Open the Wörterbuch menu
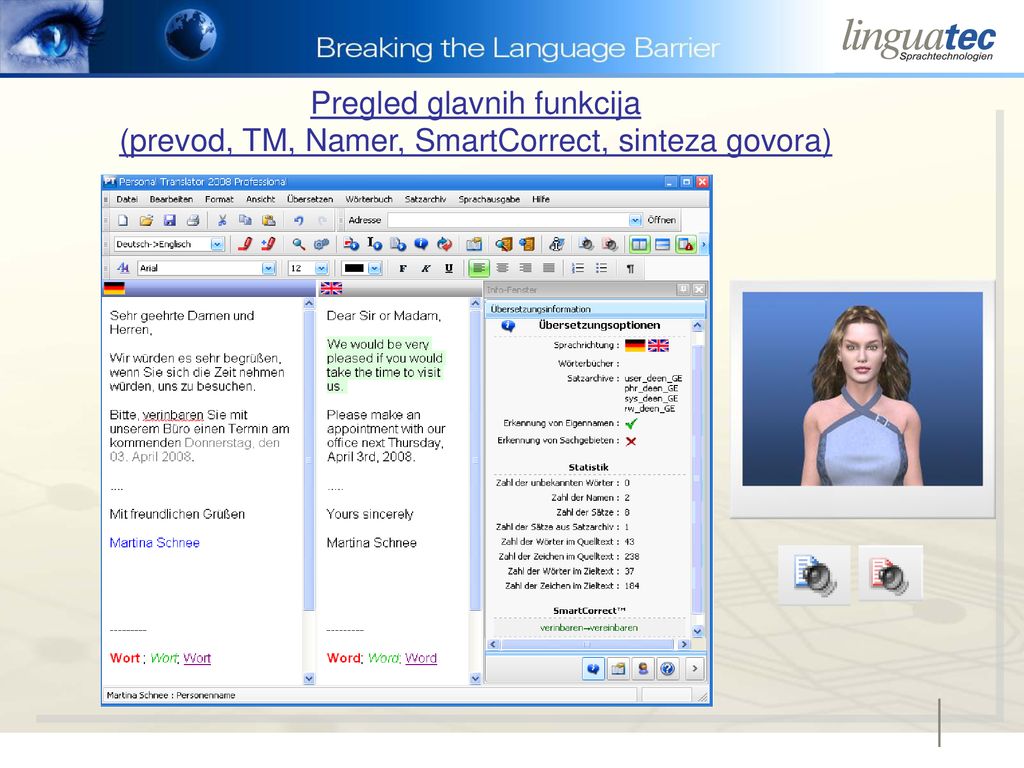Screen dimensions: 1024x768 (369, 199)
